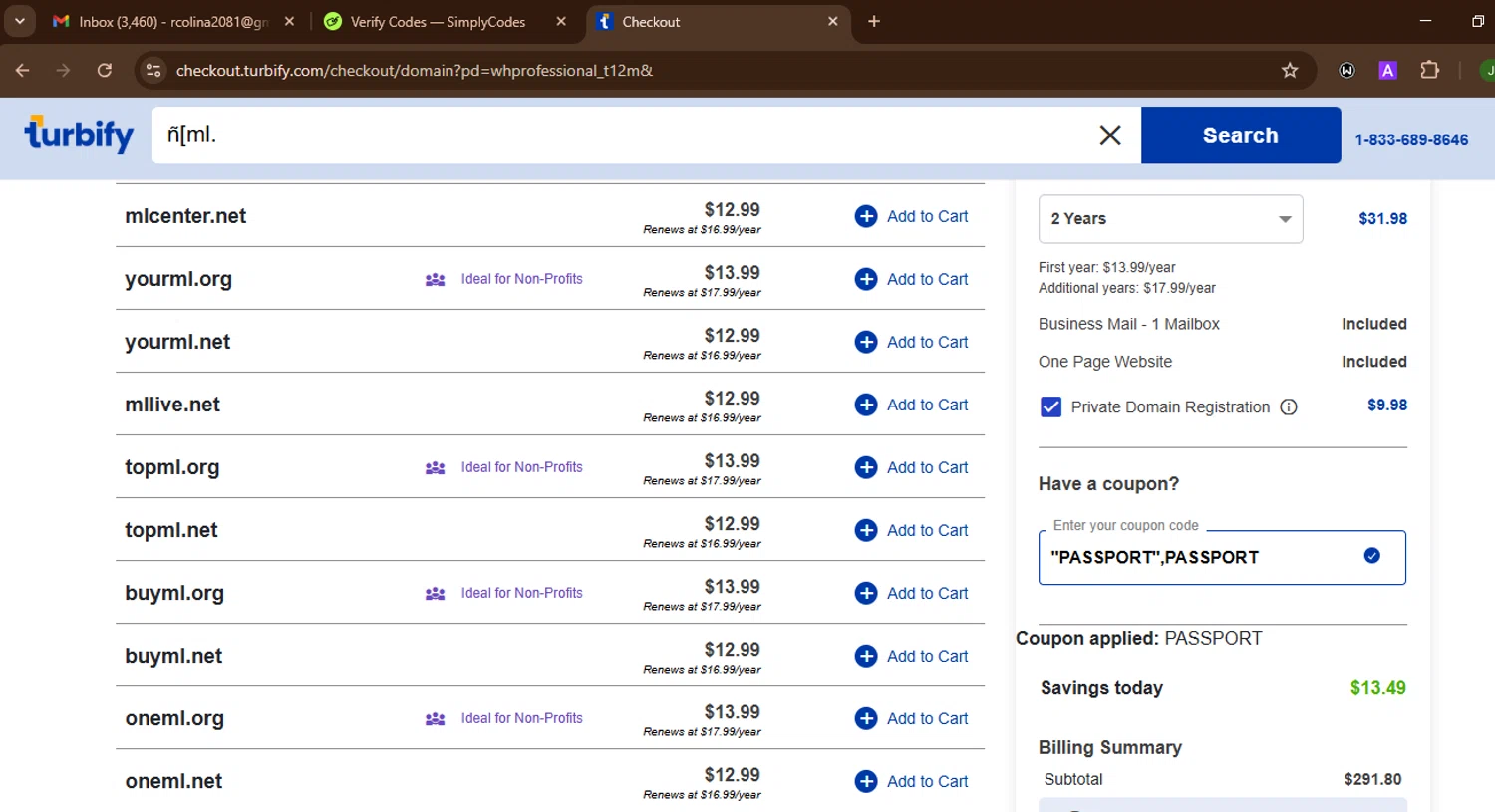Click plus icon for mllive.net
Viewport: 1495px width, 812px height.
click(866, 405)
